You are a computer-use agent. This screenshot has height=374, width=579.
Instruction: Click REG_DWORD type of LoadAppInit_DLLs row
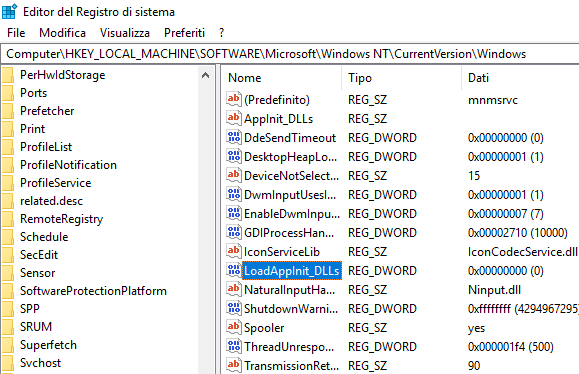(x=382, y=271)
